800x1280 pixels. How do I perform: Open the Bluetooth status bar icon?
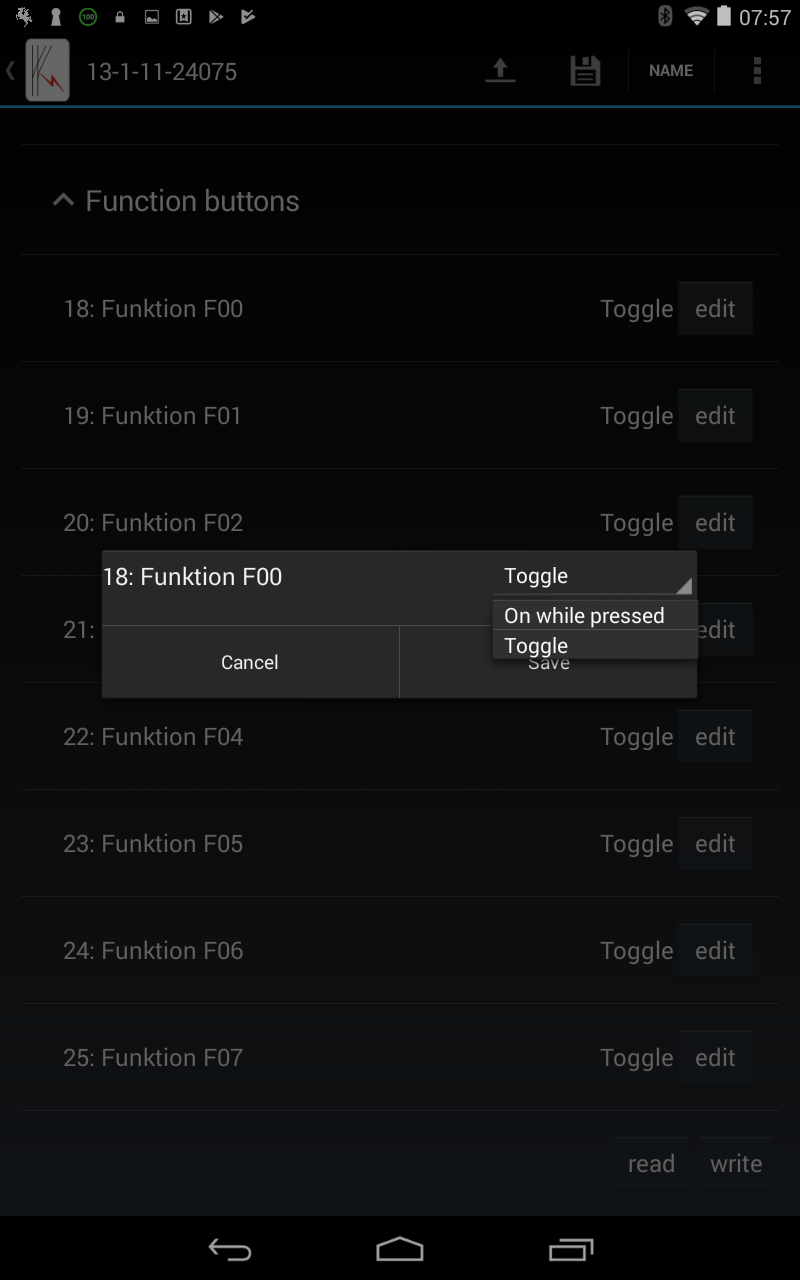pos(665,16)
